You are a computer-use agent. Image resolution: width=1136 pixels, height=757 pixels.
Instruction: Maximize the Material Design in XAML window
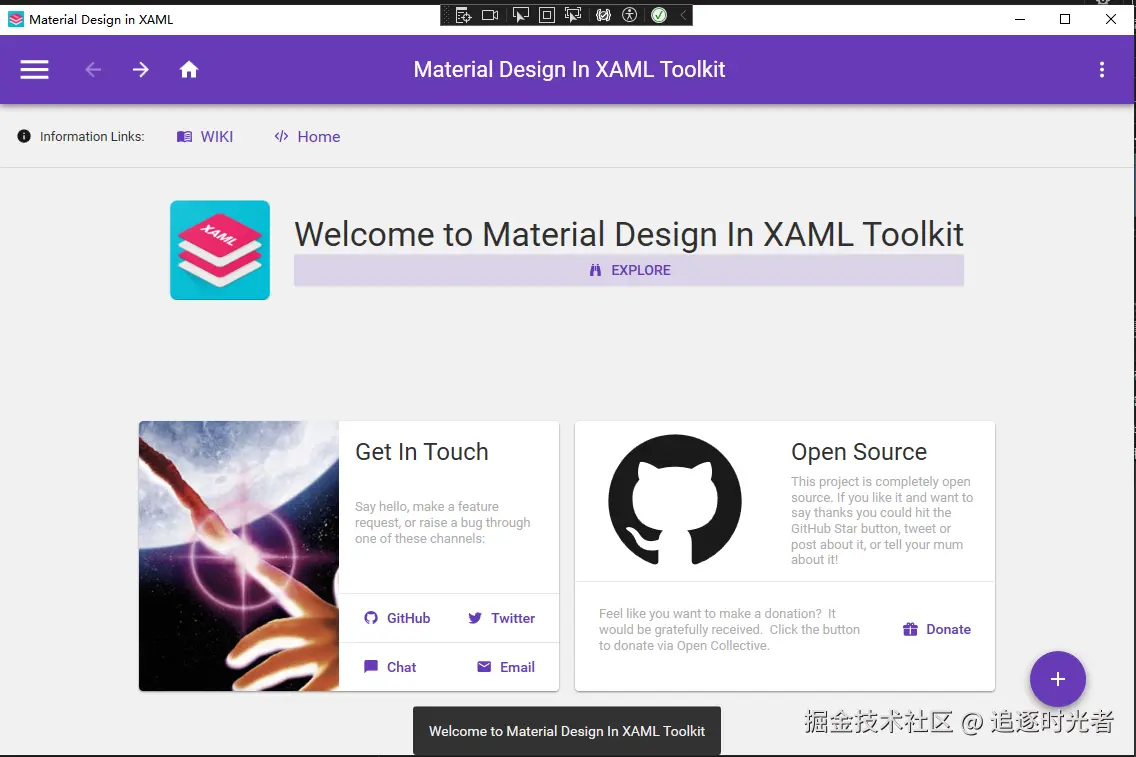point(1065,19)
